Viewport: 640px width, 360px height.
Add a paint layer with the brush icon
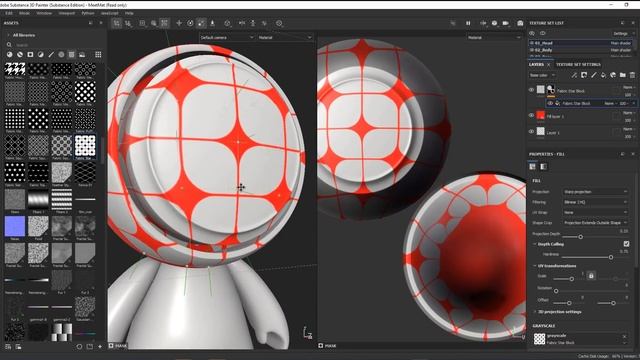593,75
